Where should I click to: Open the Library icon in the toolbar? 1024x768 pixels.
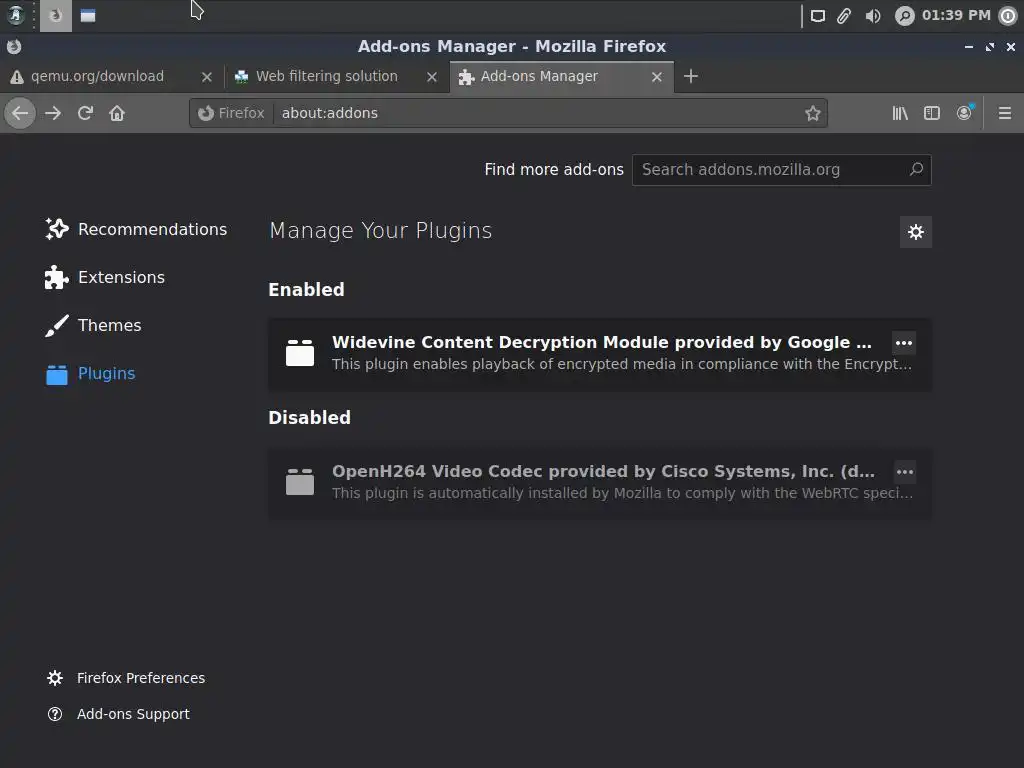click(900, 113)
